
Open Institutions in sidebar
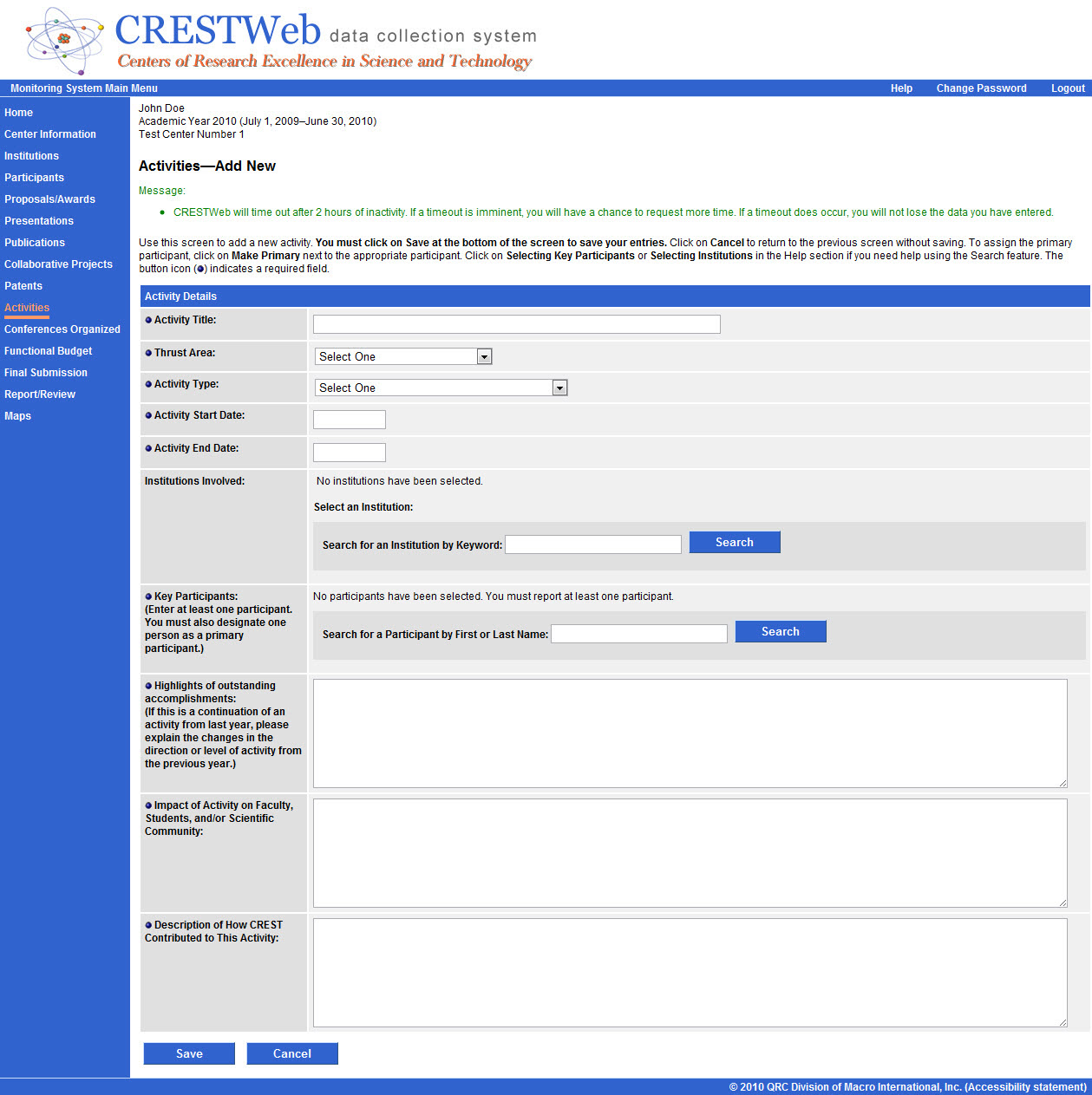pyautogui.click(x=31, y=156)
